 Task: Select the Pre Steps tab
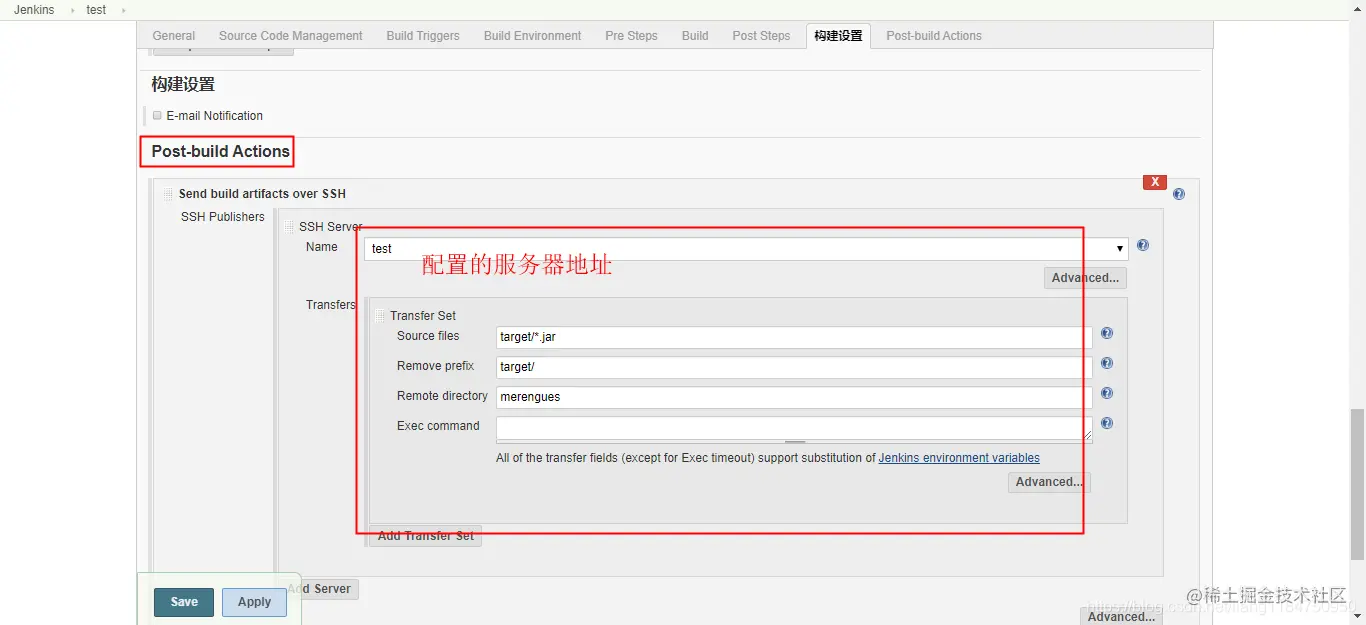[x=631, y=36]
